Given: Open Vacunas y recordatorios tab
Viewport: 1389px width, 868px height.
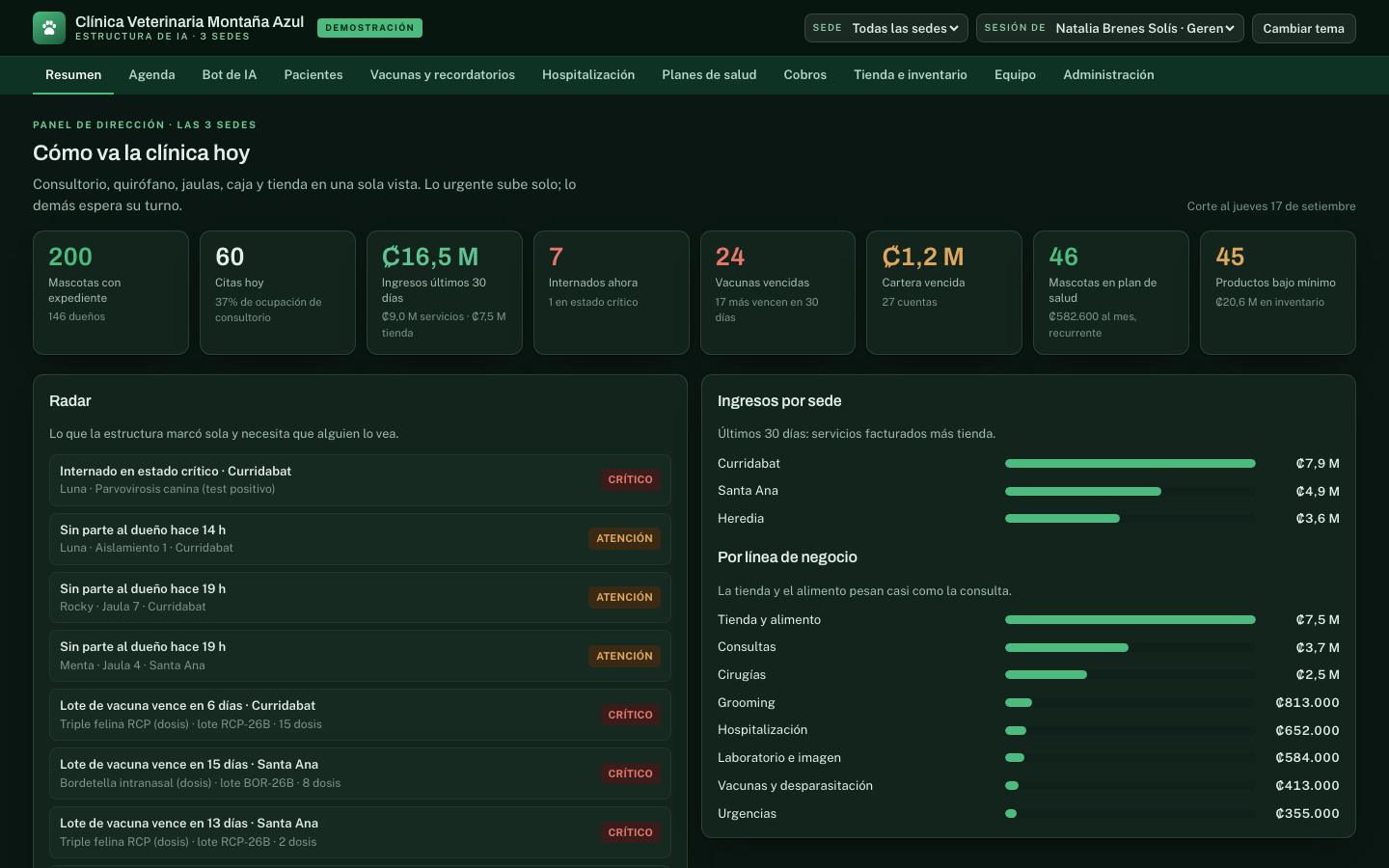Looking at the screenshot, I should pyautogui.click(x=443, y=74).
